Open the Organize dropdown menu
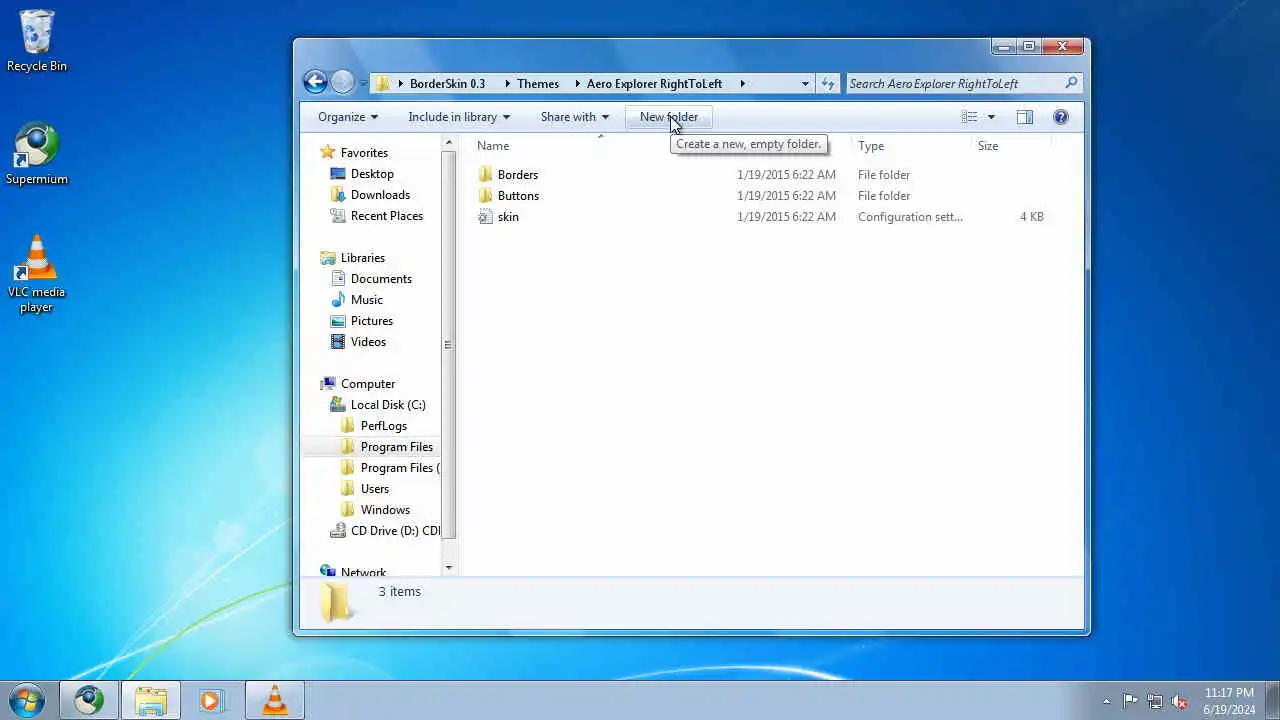Viewport: 1280px width, 720px height. tap(348, 117)
